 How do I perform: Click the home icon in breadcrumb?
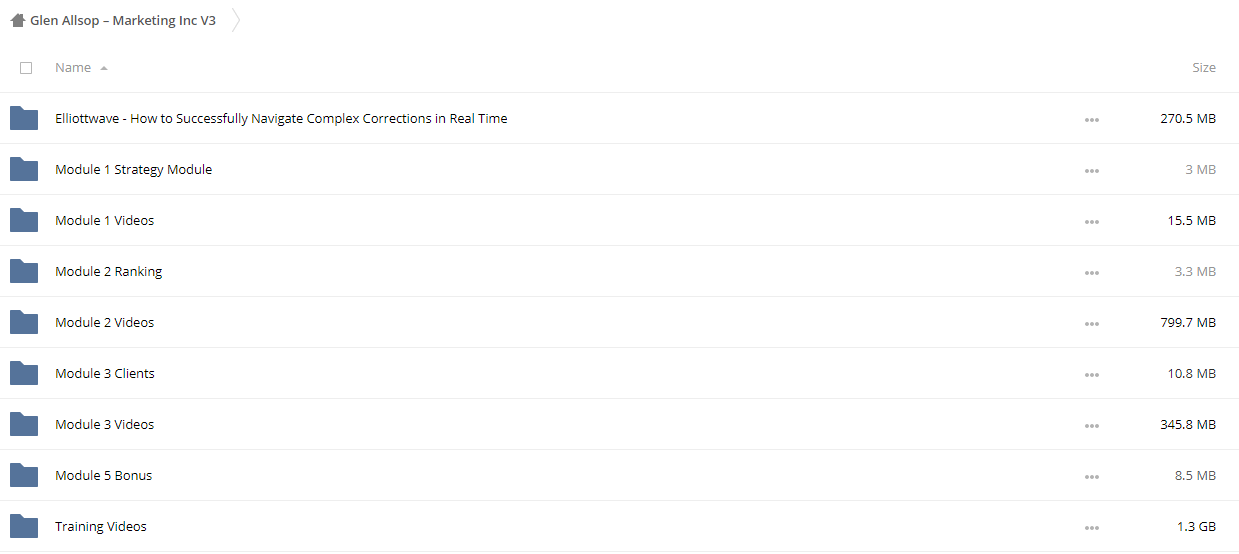[x=18, y=20]
